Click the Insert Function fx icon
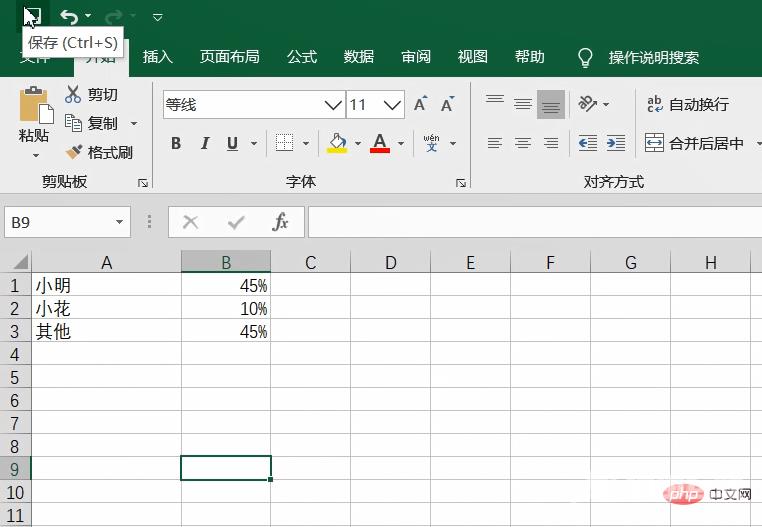 281,222
